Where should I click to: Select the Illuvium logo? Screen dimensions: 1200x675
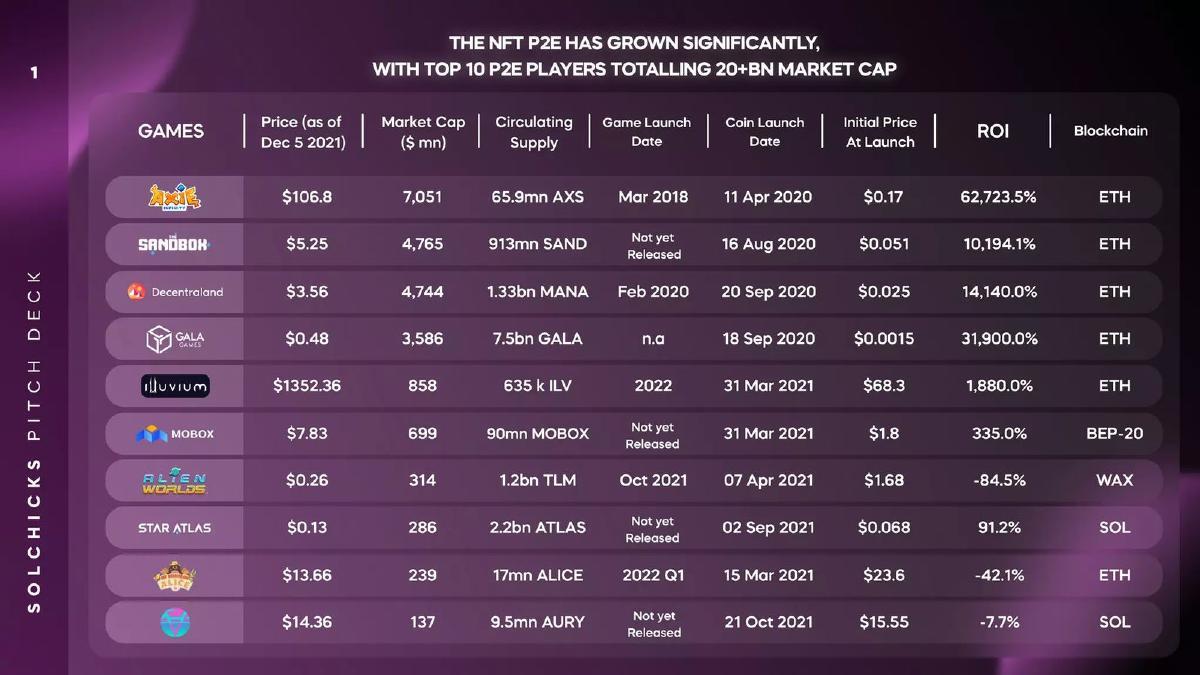tap(175, 386)
